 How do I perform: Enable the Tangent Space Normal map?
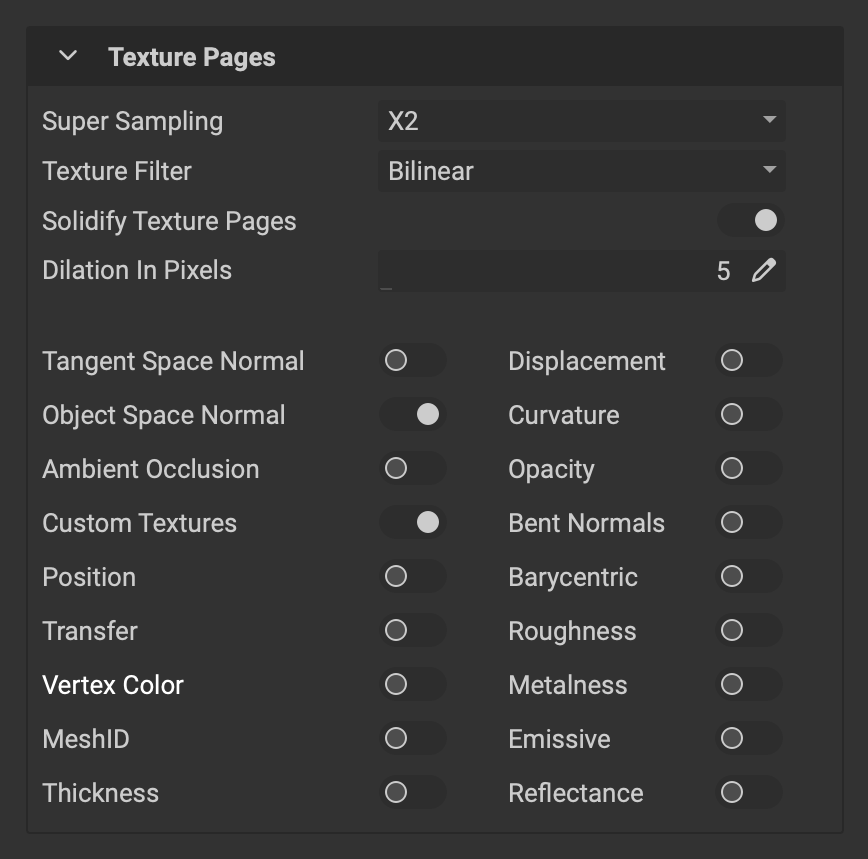[412, 361]
